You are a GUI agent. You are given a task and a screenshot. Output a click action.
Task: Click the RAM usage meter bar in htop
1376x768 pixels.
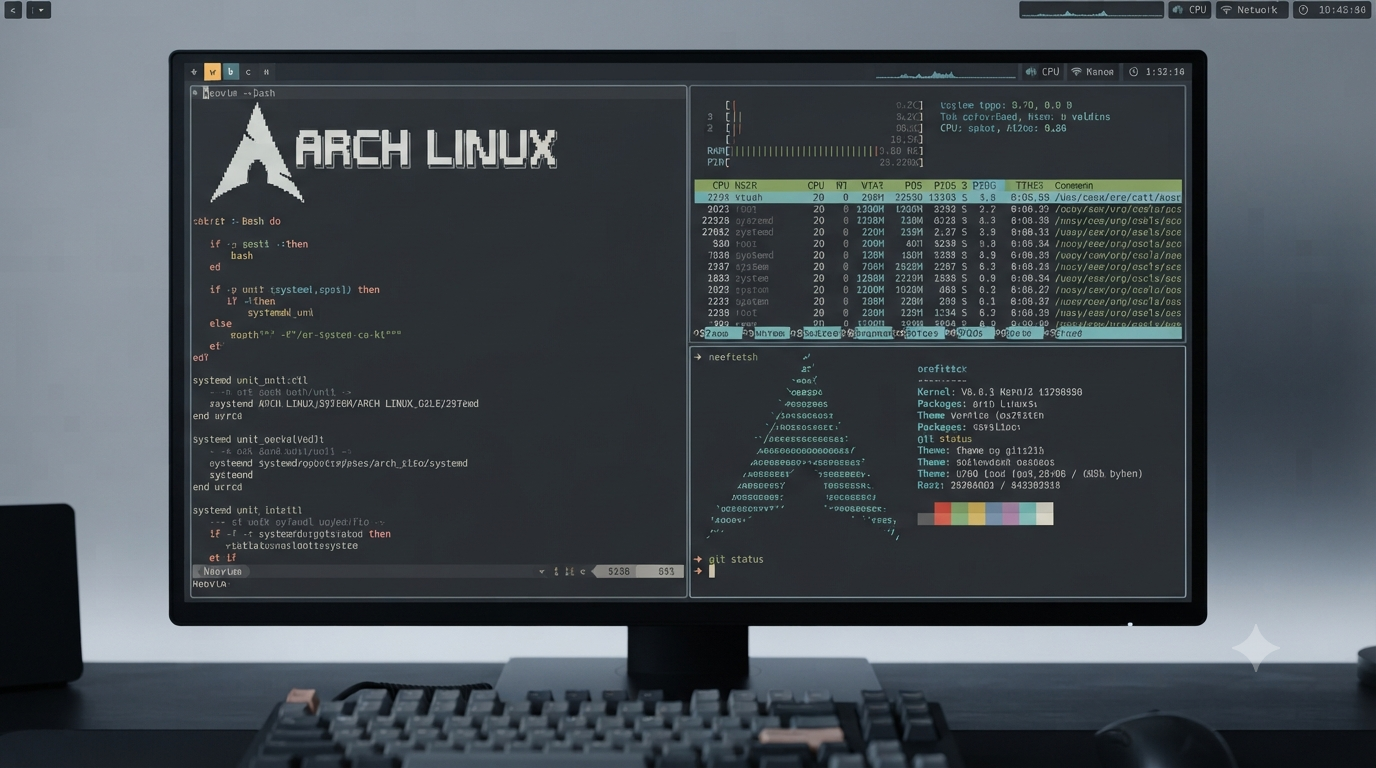coord(817,151)
